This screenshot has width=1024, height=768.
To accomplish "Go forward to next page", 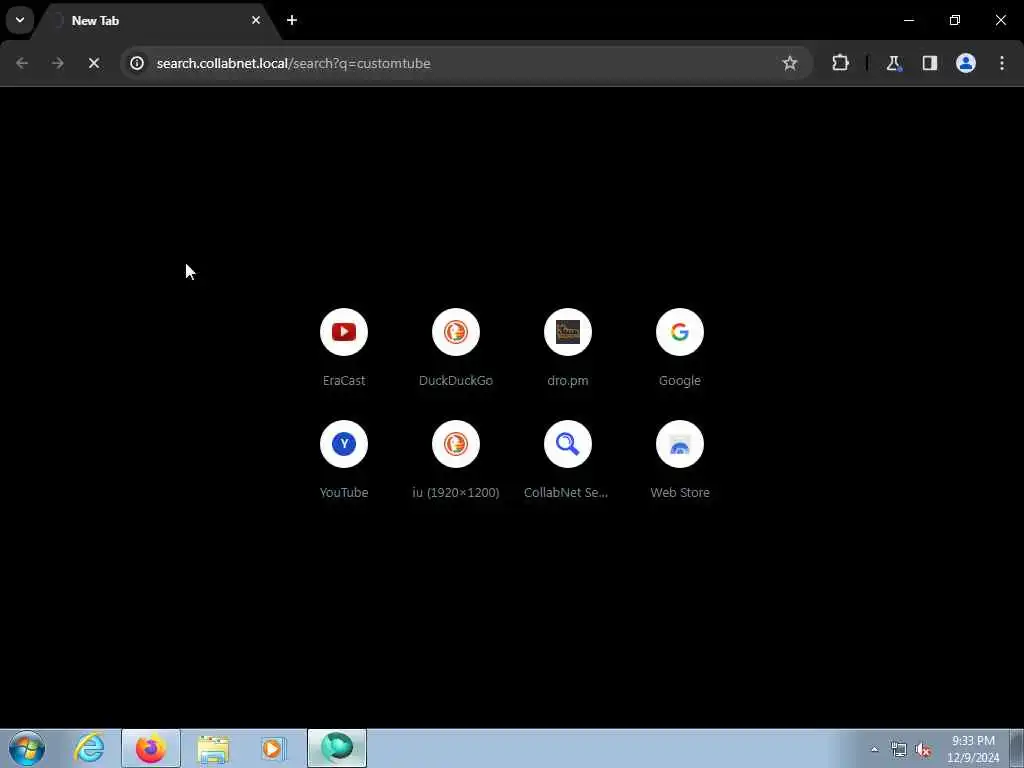I will tap(58, 63).
